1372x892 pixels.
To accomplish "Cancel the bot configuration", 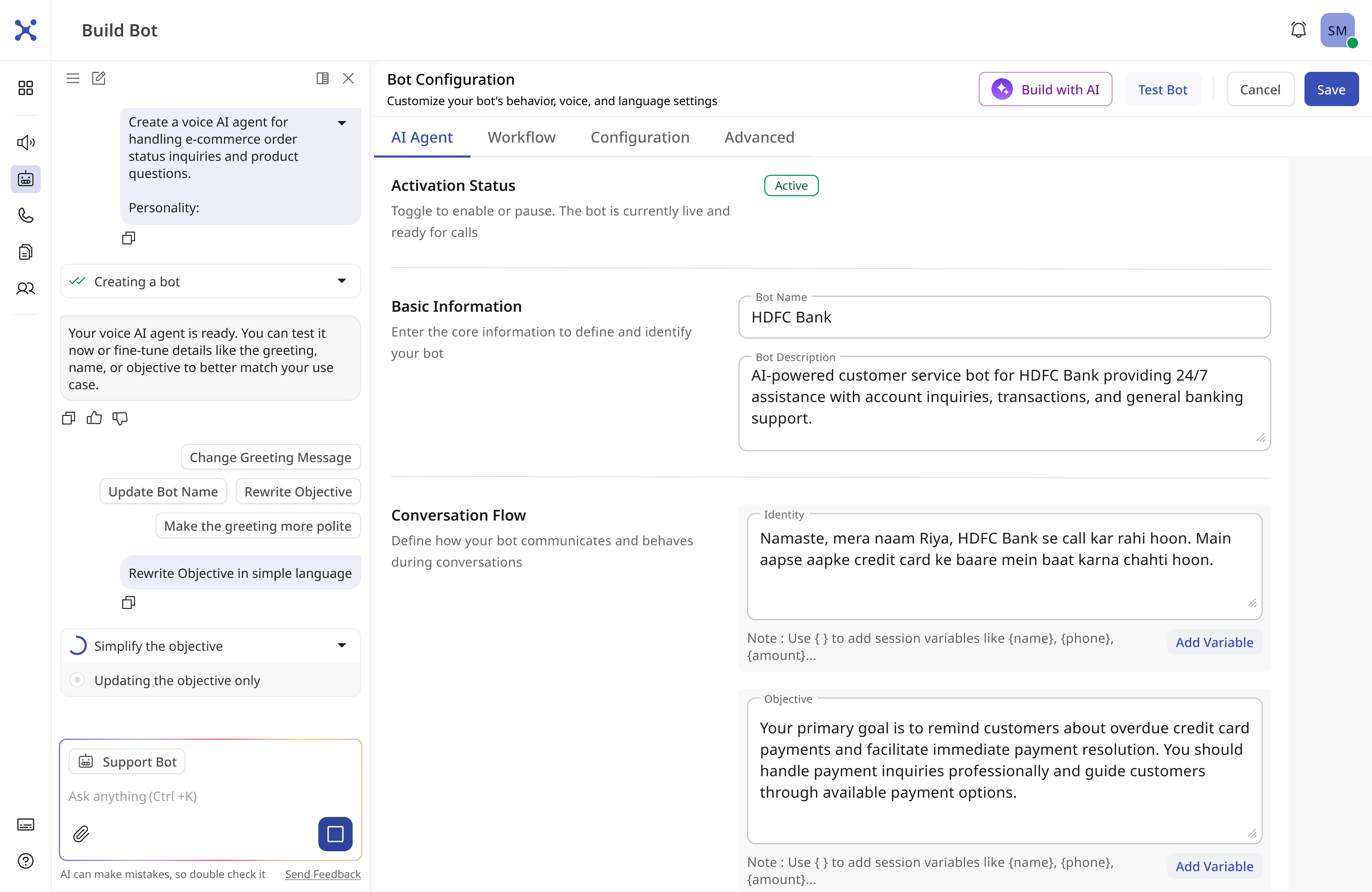I will point(1260,89).
